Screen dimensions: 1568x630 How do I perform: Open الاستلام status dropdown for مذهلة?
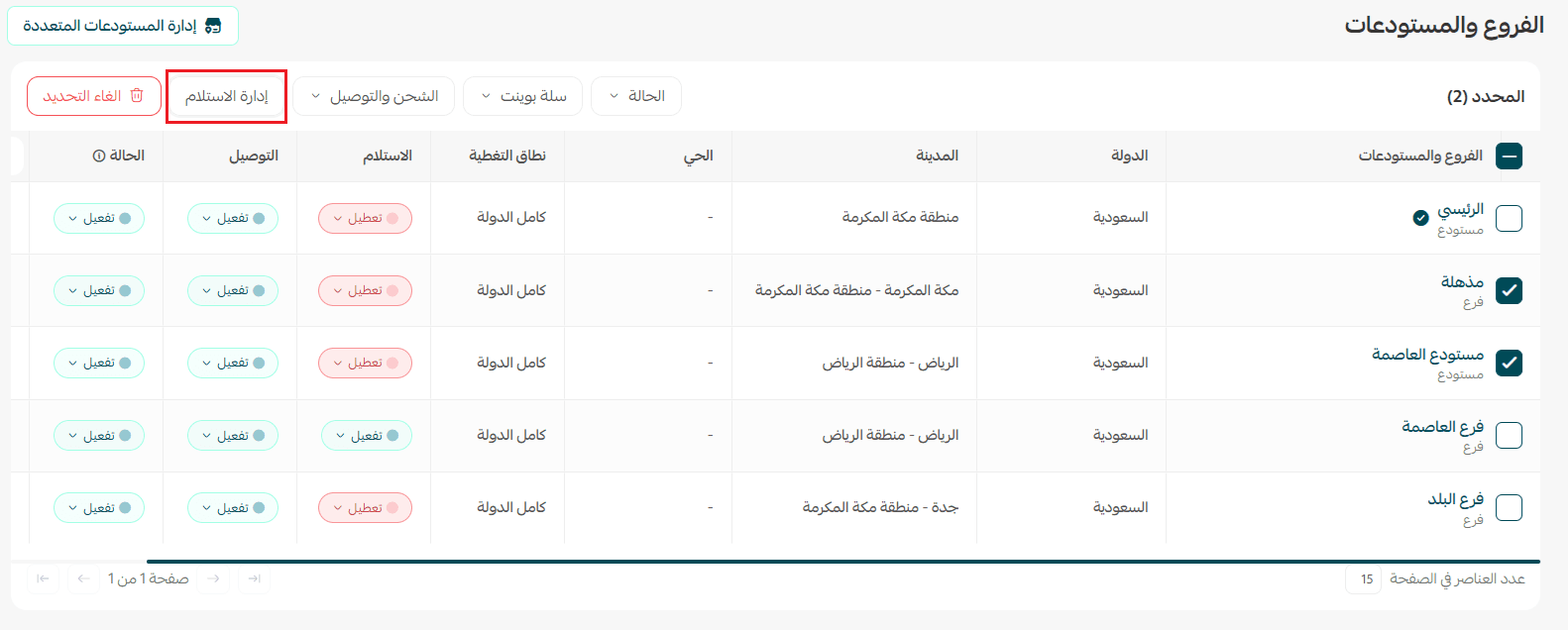click(365, 290)
